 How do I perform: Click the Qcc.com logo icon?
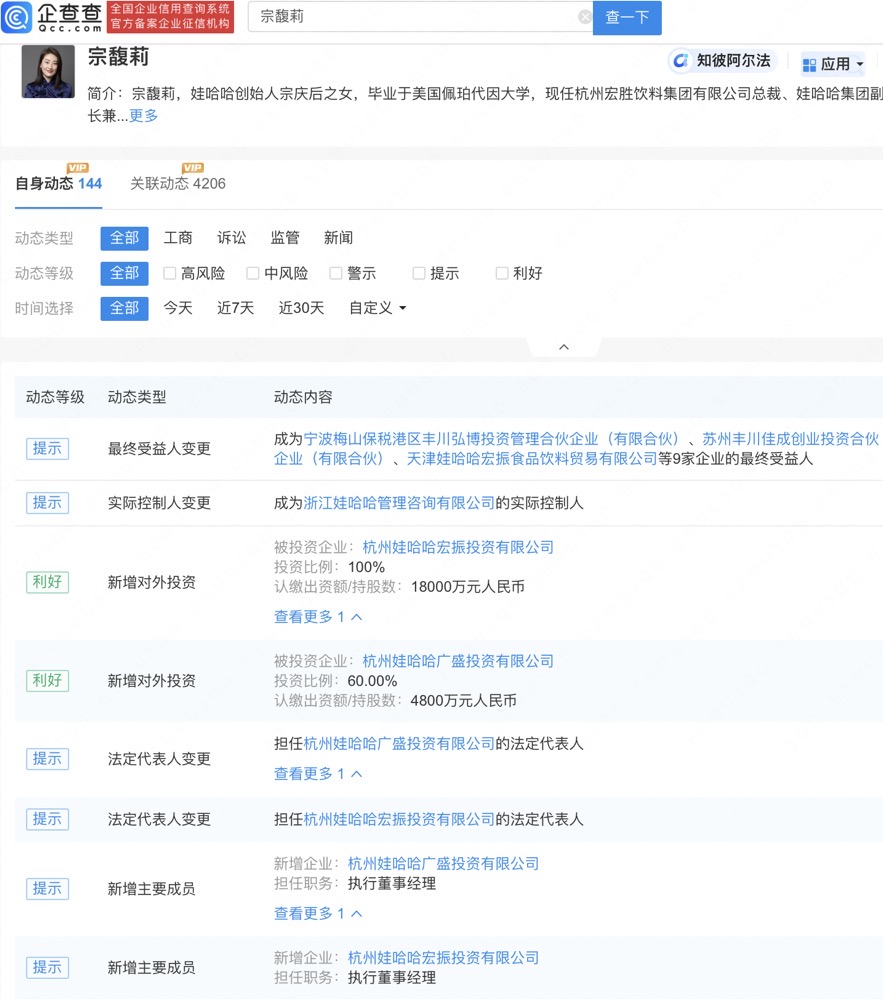tap(16, 17)
